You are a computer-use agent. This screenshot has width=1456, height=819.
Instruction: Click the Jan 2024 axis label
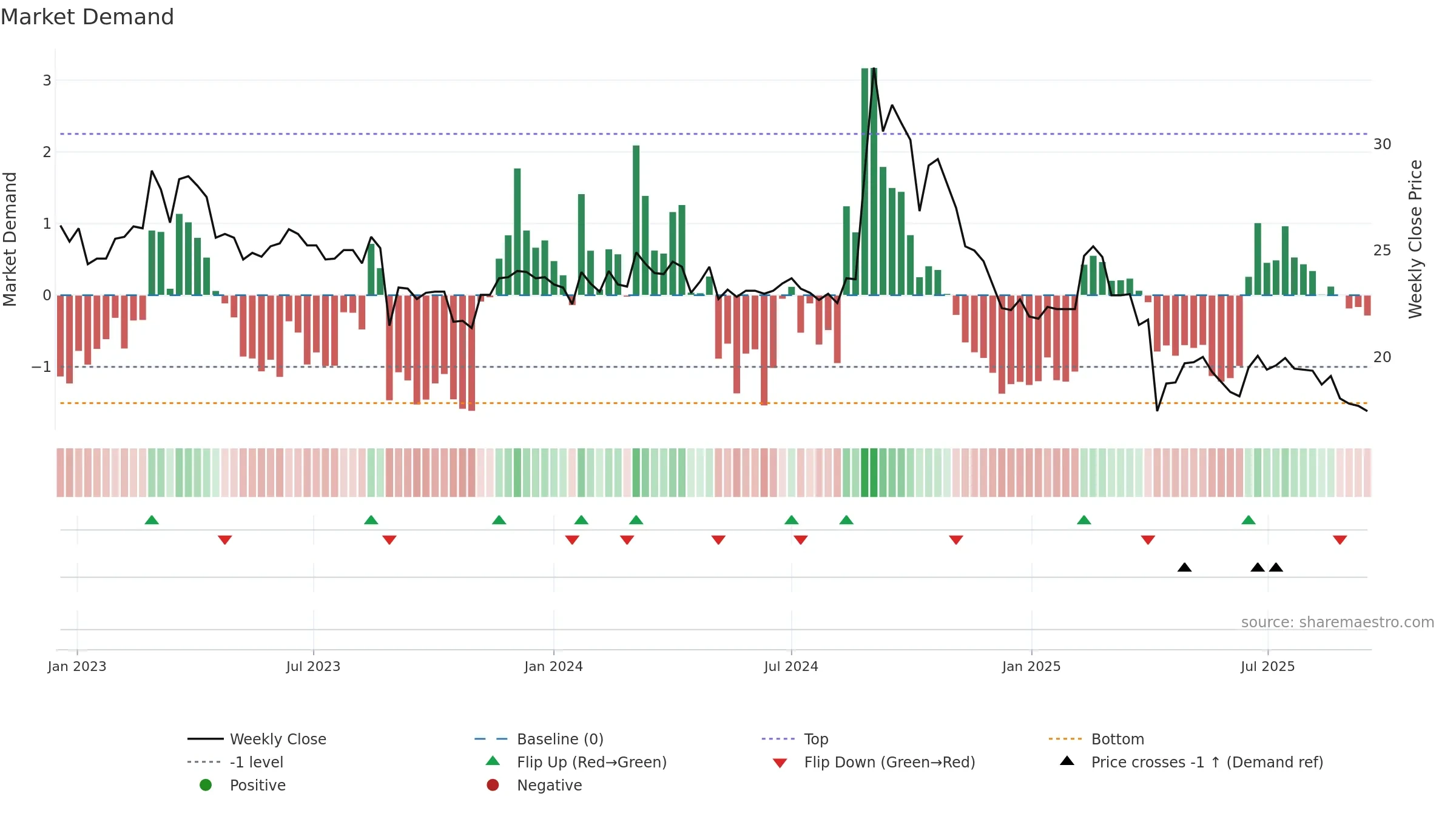[x=553, y=667]
